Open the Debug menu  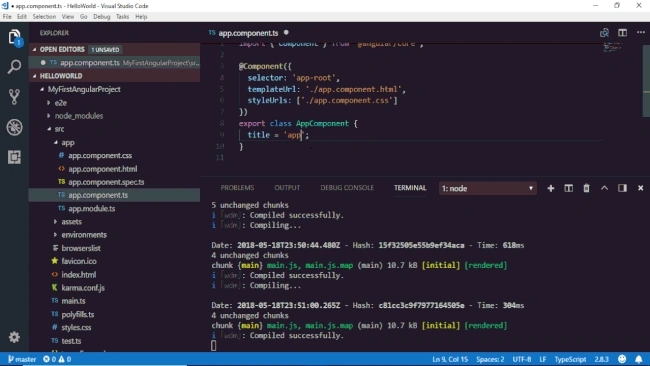click(x=102, y=17)
